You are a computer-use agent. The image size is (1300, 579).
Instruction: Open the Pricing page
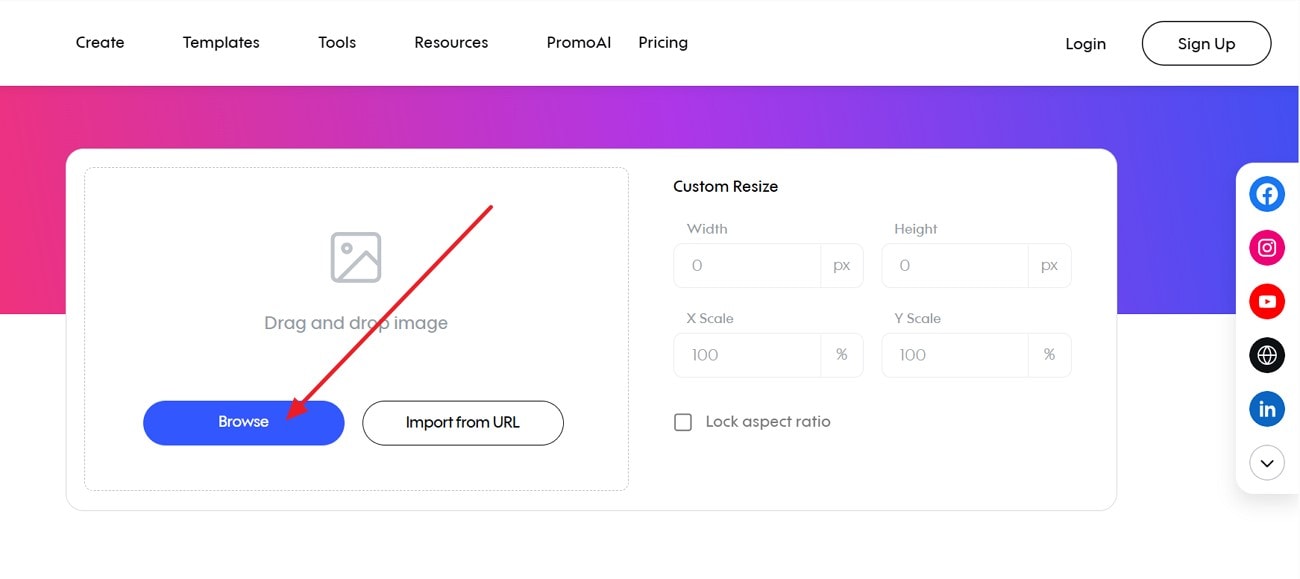663,43
